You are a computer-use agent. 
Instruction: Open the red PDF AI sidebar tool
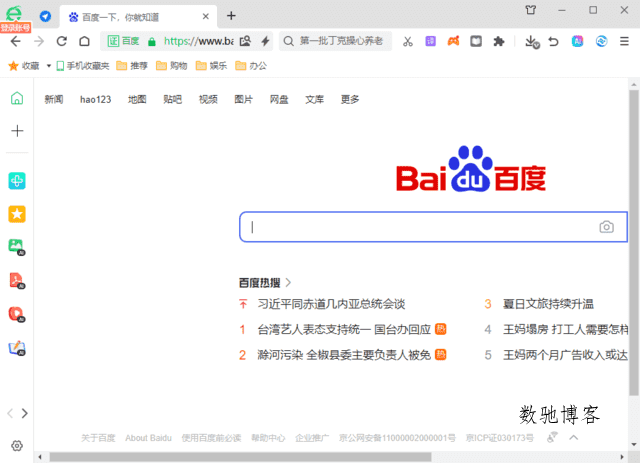pos(17,280)
